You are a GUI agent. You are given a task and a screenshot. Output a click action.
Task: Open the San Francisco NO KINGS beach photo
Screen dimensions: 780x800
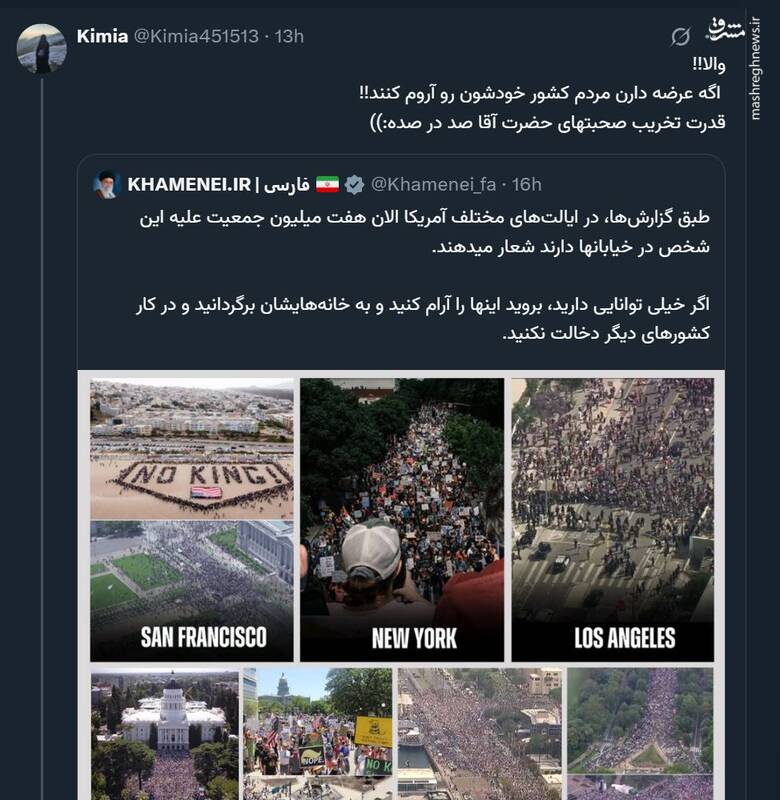pos(192,449)
